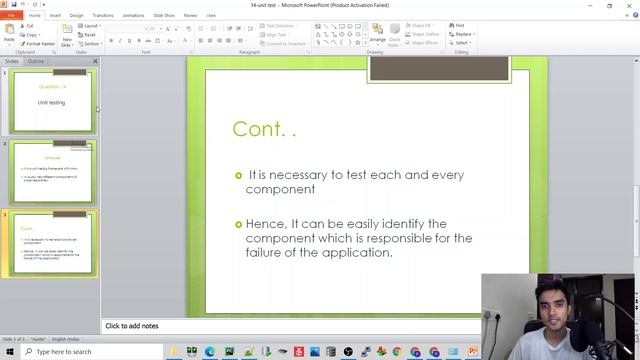Image resolution: width=640 pixels, height=360 pixels.
Task: Switch to the Slide Show tab
Action: point(164,16)
